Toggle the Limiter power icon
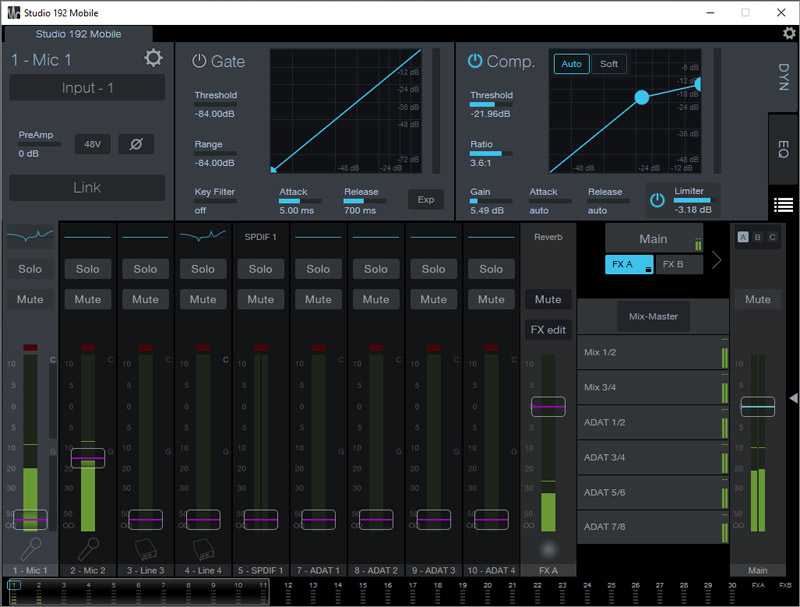 click(657, 200)
